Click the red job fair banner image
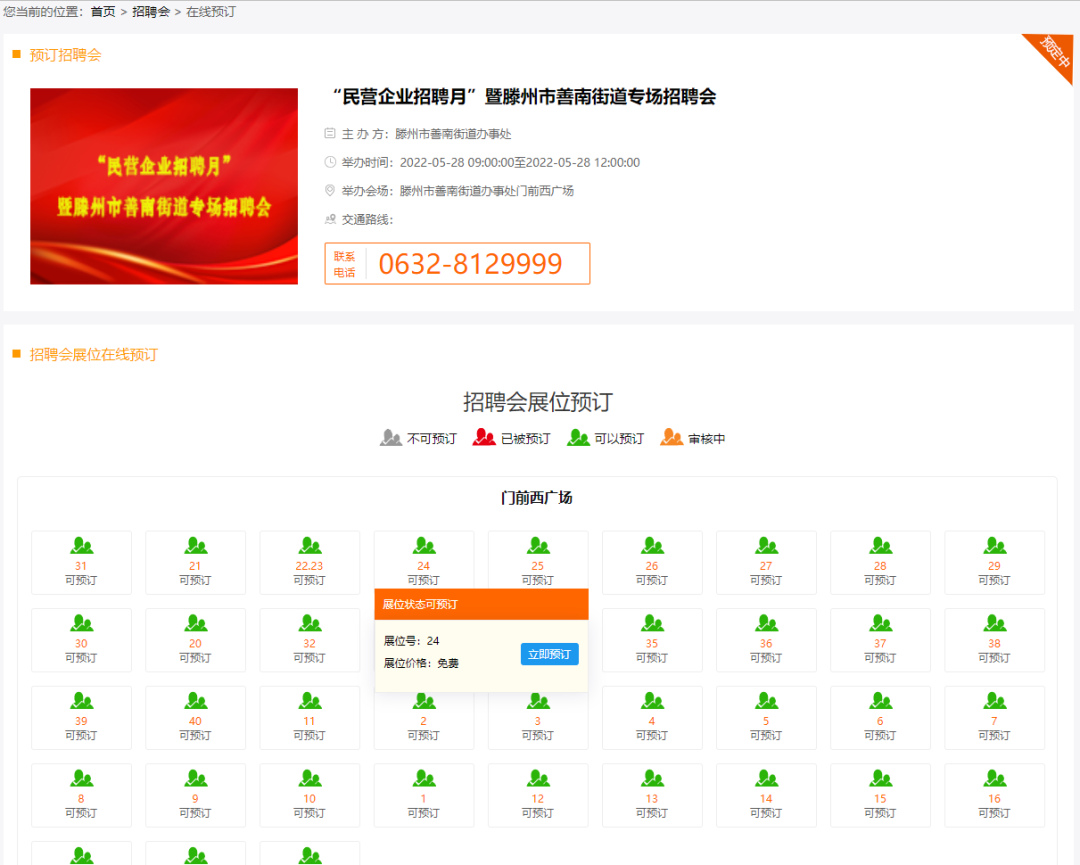The height and width of the screenshot is (865, 1080). [164, 186]
